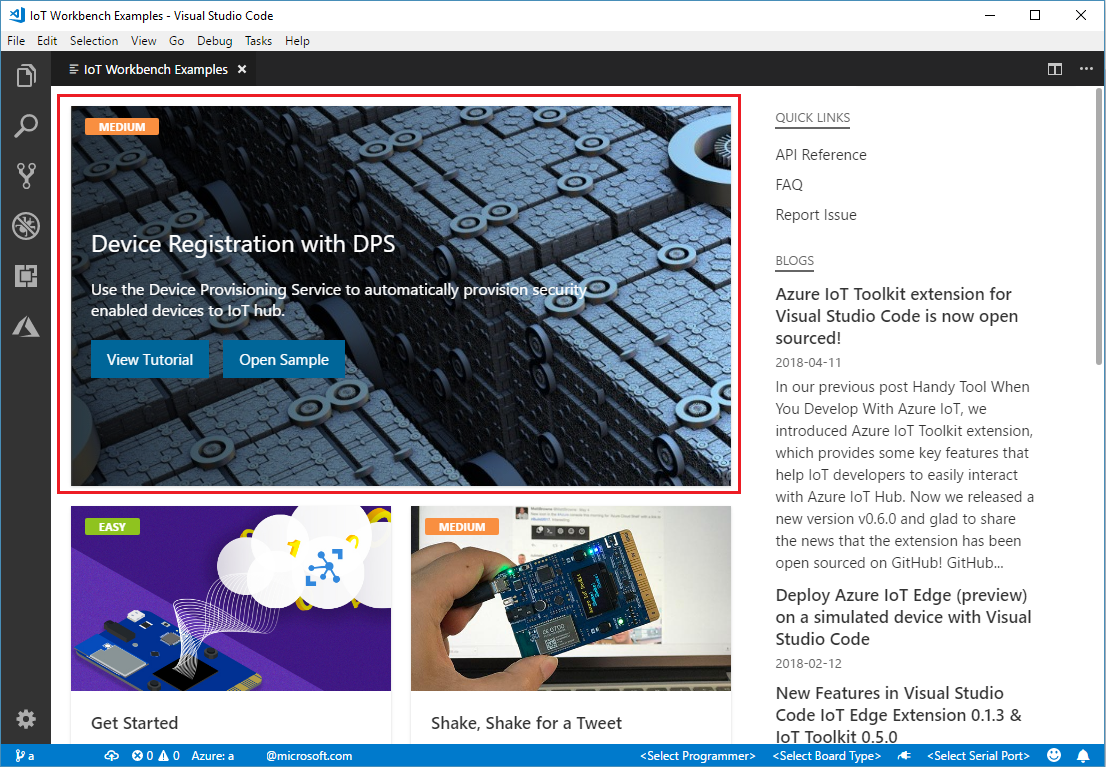
Task: Open New Features in IoT Edge Extension blog
Action: [x=898, y=715]
